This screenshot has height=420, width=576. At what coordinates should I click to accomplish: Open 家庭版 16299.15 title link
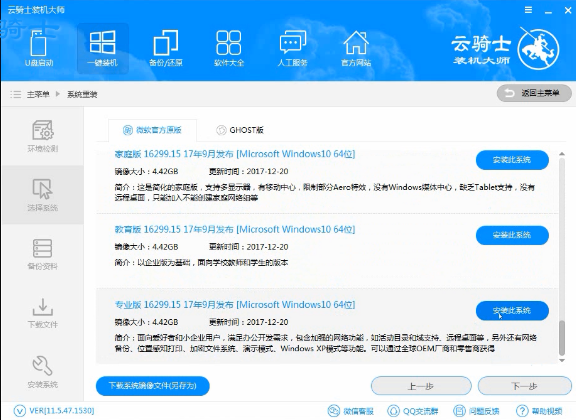coord(235,154)
